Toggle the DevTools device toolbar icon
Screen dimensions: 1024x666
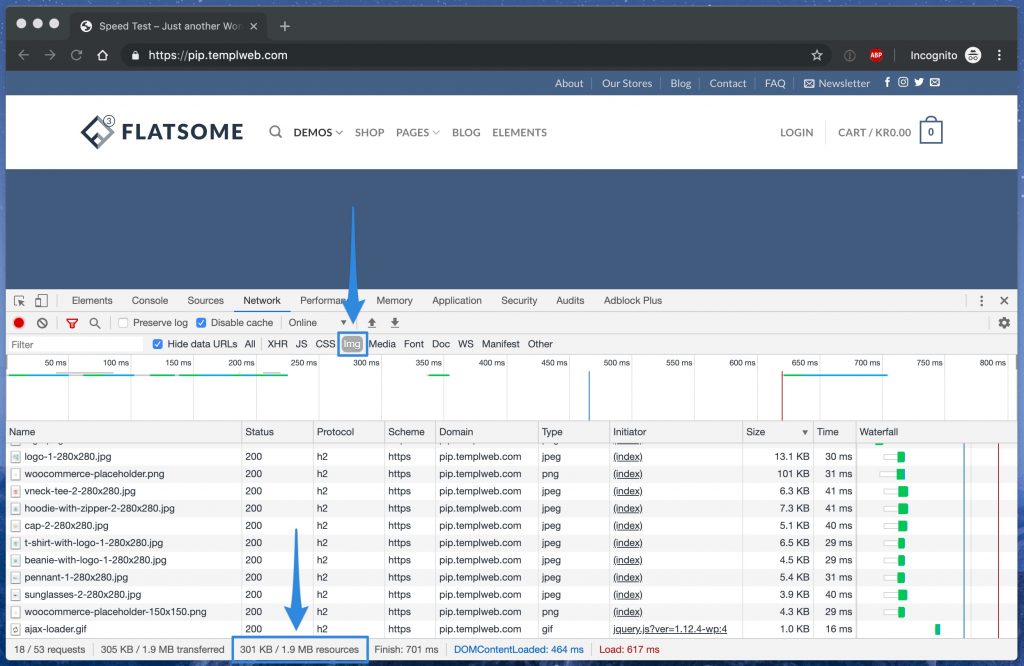(41, 300)
